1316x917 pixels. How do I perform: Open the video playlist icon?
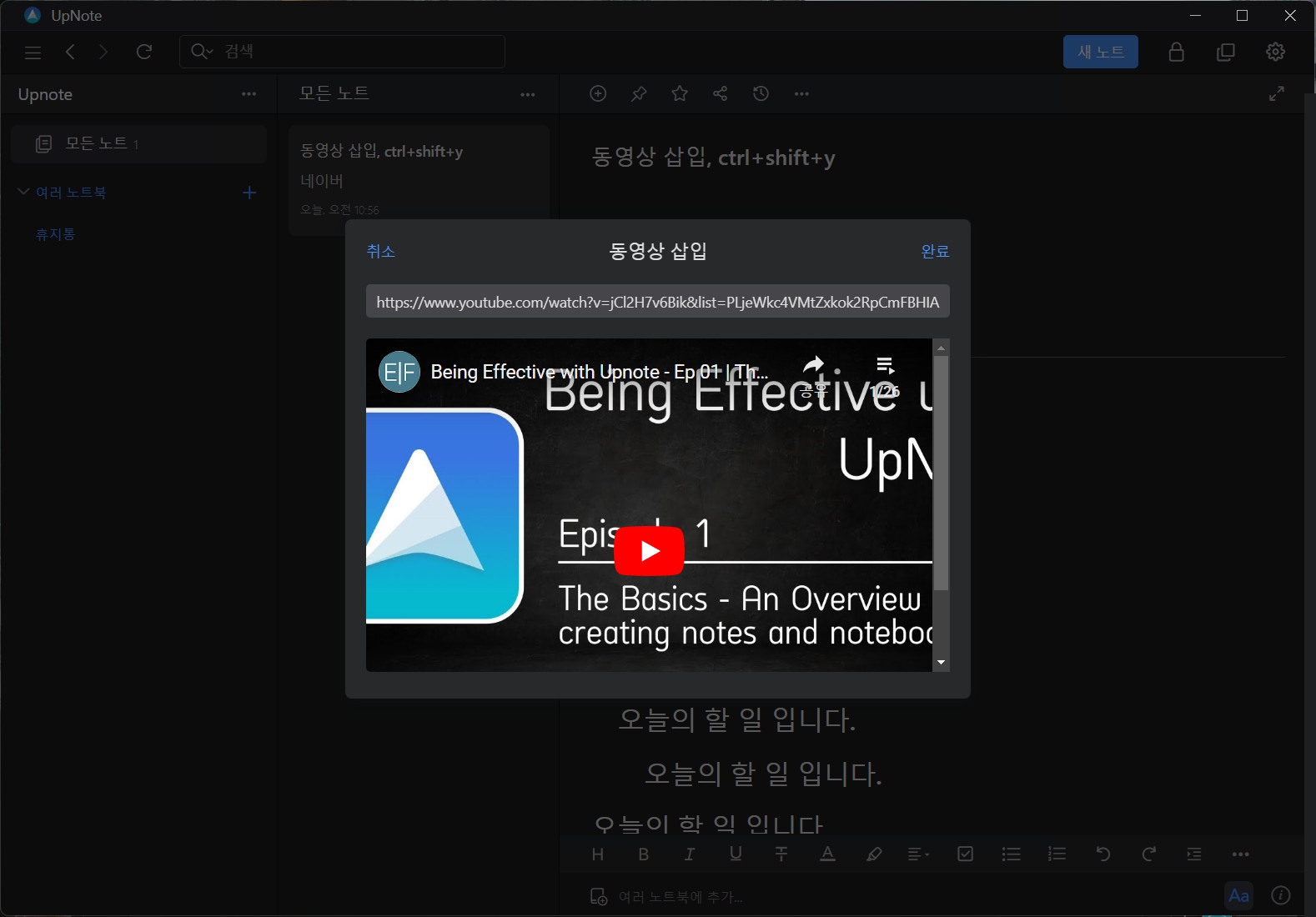click(885, 366)
